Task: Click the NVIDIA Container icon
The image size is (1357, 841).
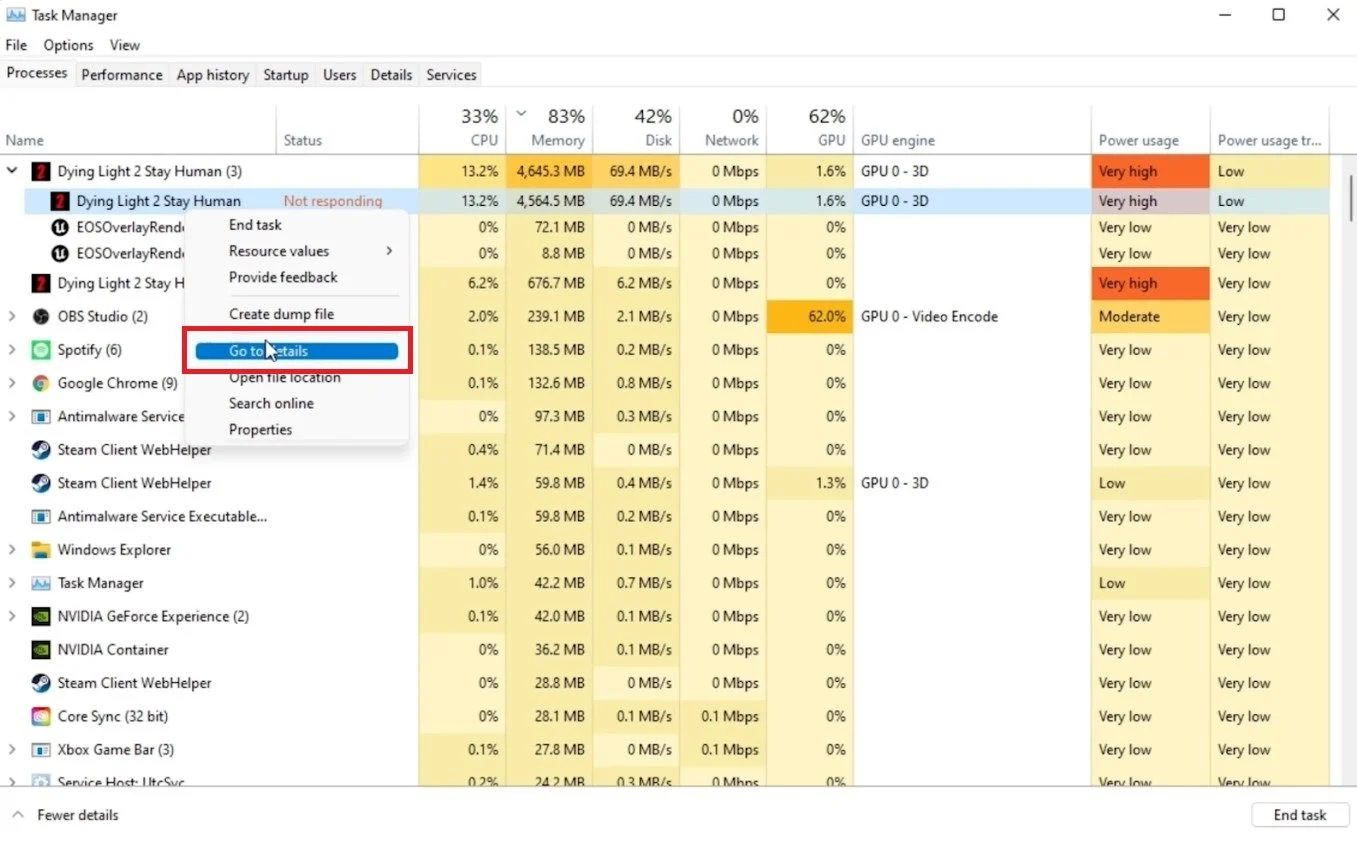Action: 41,650
